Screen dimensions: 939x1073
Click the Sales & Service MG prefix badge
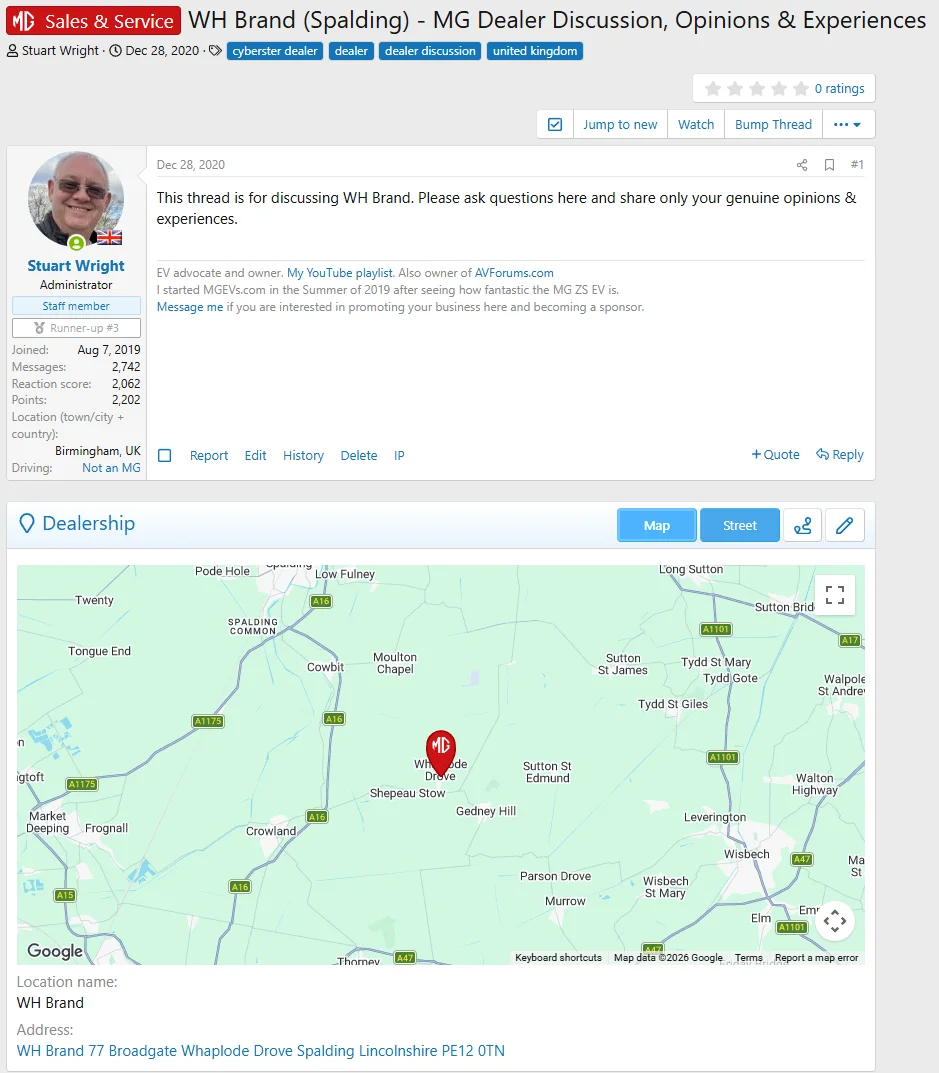click(x=93, y=21)
